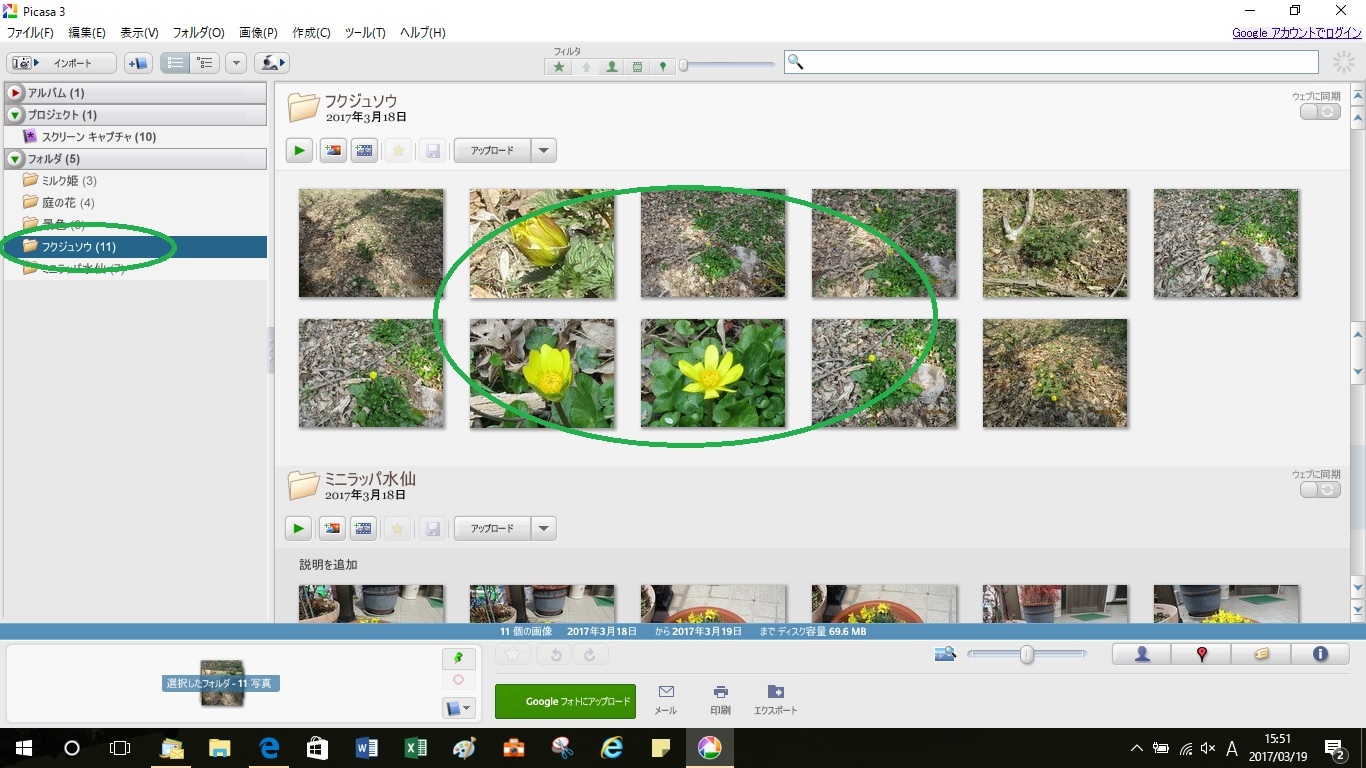Click the エクスポート folder icon
1366x768 pixels.
point(775,692)
